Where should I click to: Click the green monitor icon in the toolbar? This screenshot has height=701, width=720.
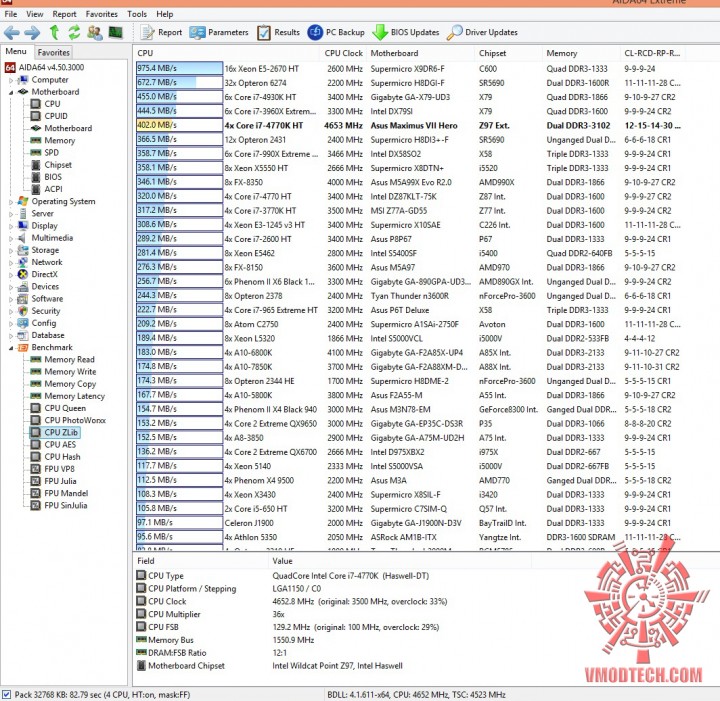(115, 32)
